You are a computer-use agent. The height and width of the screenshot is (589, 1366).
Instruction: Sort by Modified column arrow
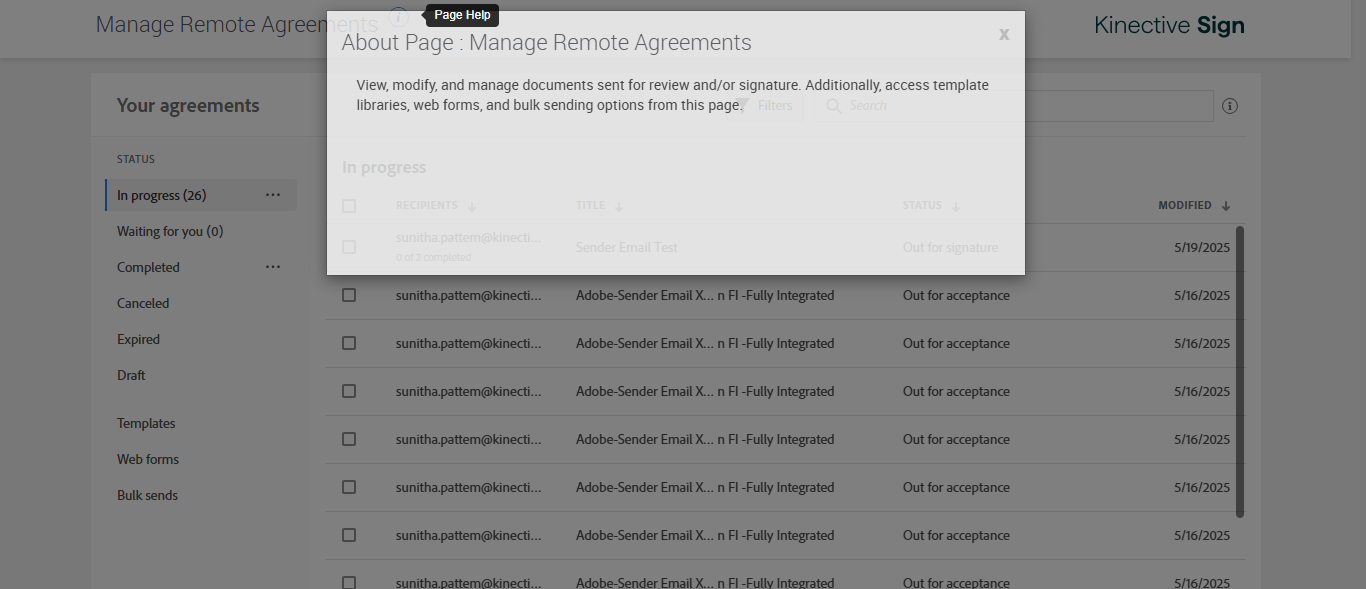point(1226,206)
